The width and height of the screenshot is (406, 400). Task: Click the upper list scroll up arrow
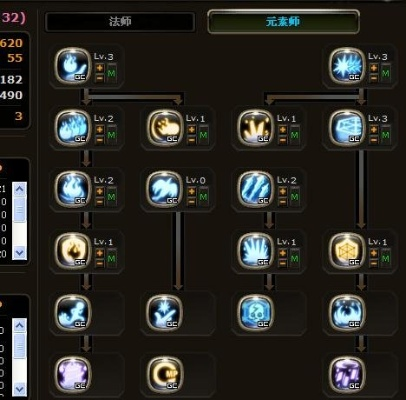pos(19,189)
